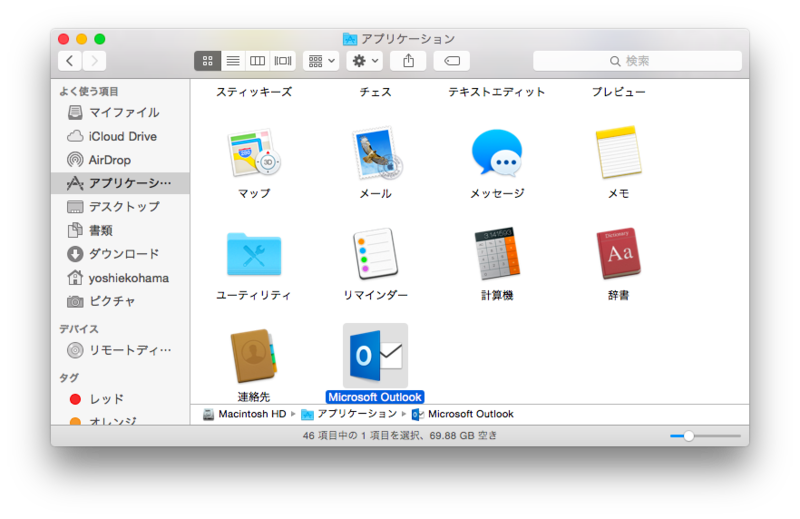Select the Calculator (計算機) app icon
Screen dimensions: 800x519
(x=497, y=254)
